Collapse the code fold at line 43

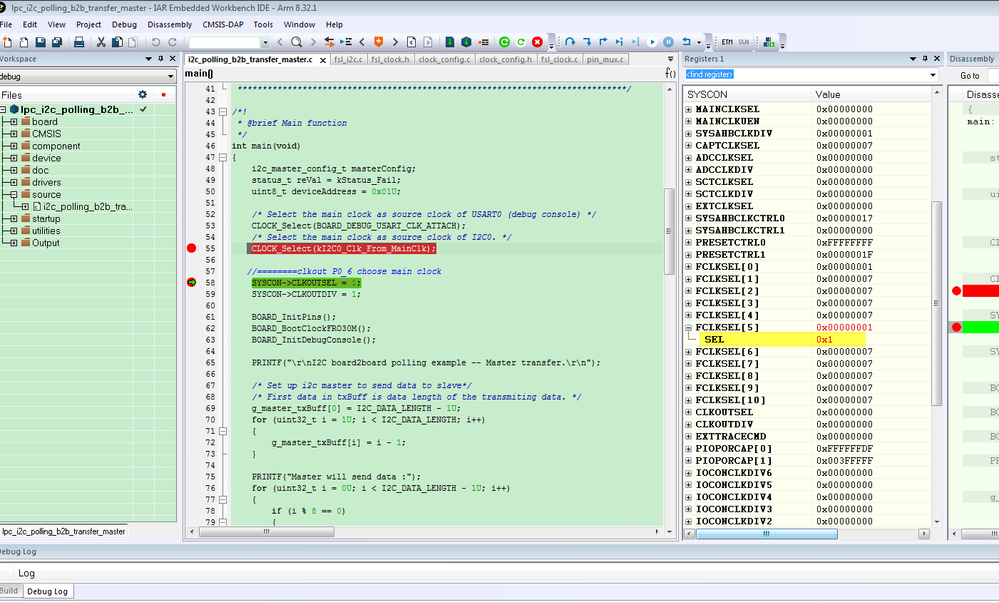pos(223,112)
